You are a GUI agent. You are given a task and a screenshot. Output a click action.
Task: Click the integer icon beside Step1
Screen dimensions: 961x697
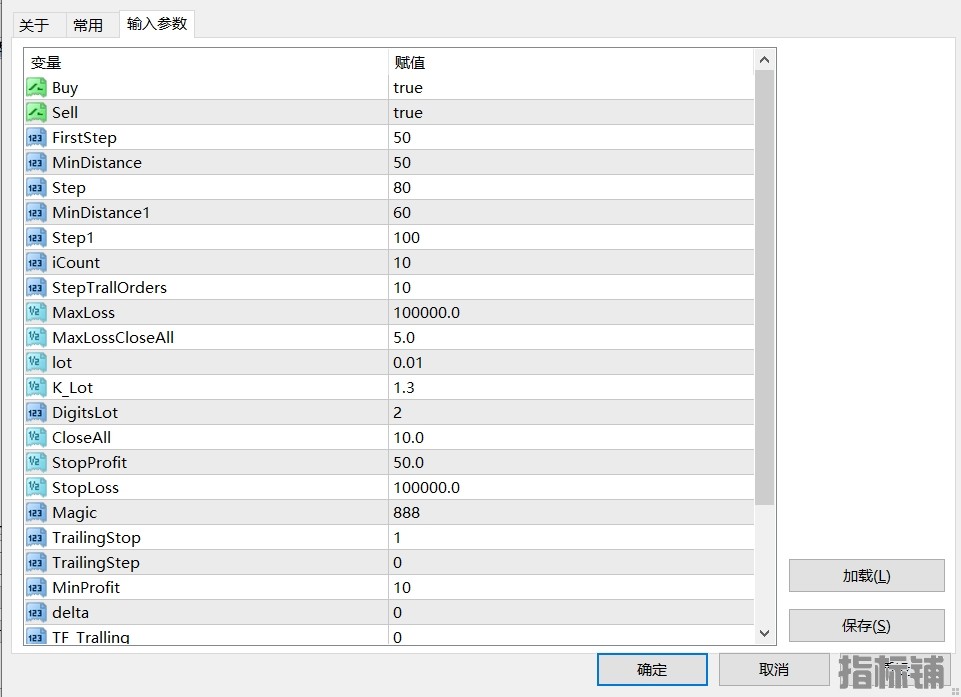coord(36,238)
